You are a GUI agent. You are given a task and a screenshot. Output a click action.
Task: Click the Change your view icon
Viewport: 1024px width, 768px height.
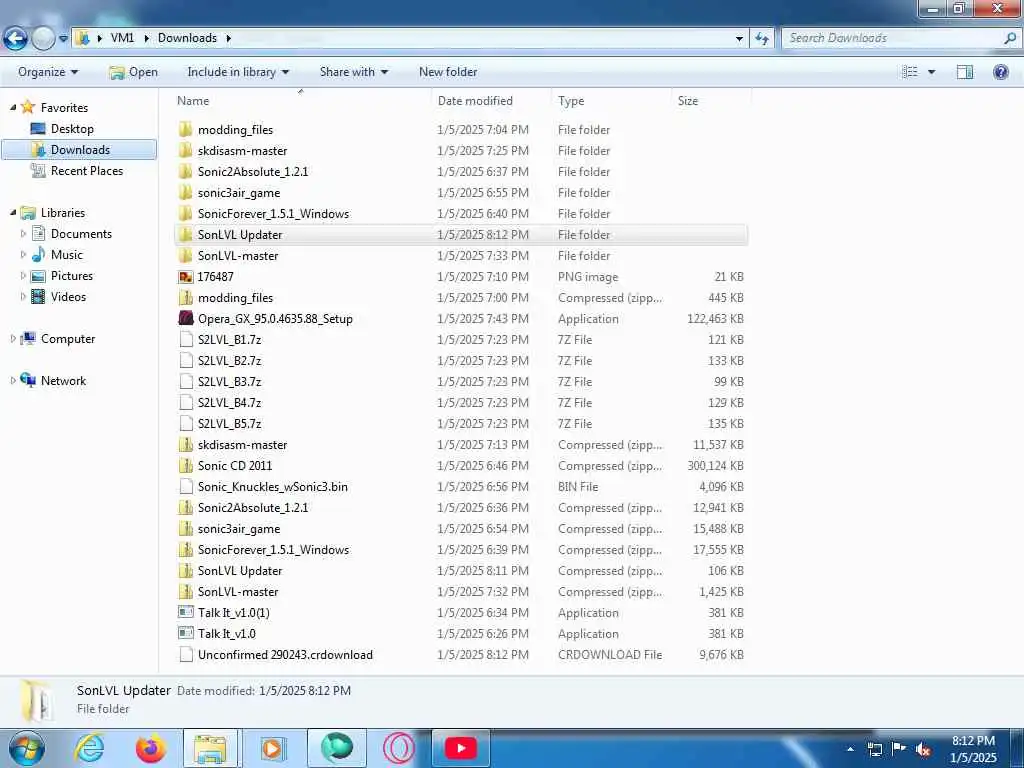910,72
